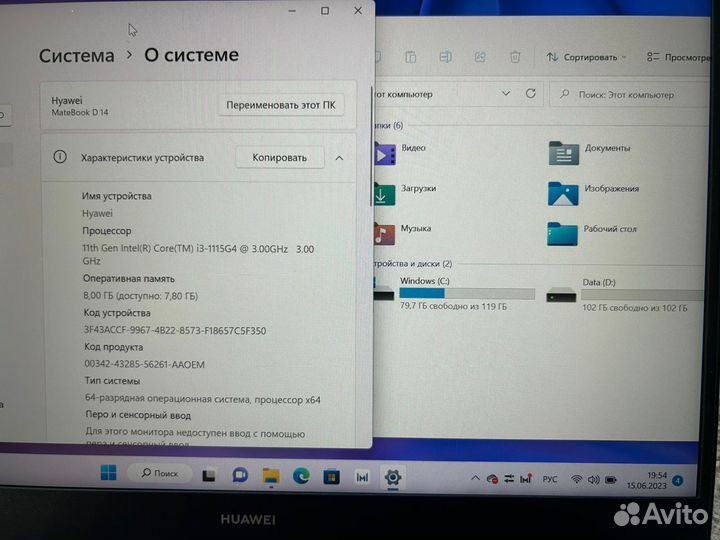Click product code 00342-43285-56261-AAOEM
The image size is (720, 540).
click(x=144, y=365)
